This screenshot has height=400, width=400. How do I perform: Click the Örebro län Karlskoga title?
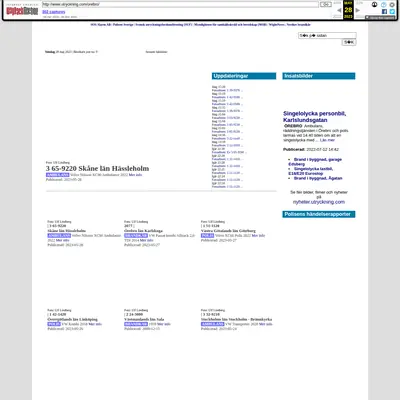[x=143, y=231]
